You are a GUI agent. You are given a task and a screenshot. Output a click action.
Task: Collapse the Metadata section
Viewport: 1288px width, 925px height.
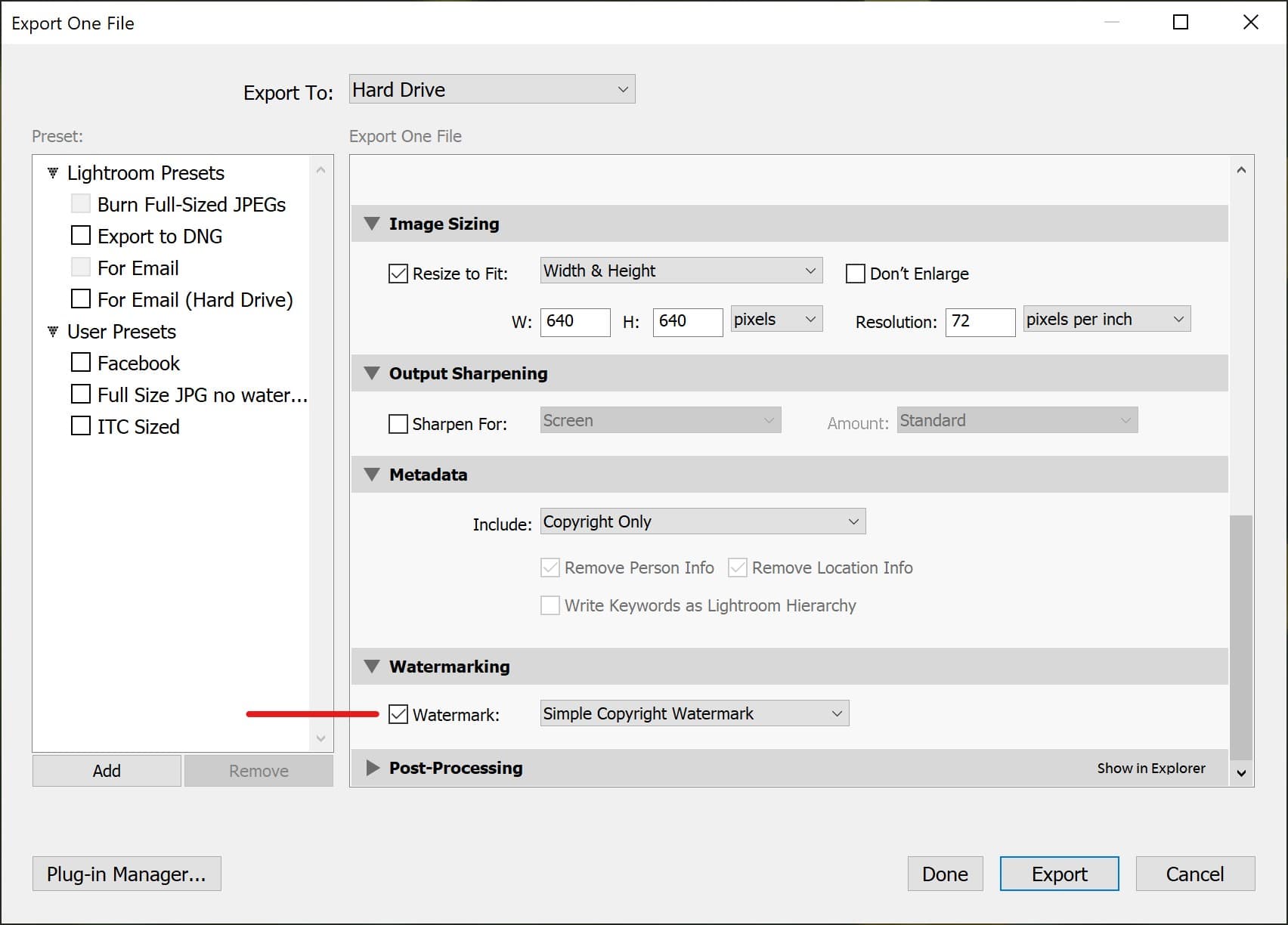click(371, 475)
